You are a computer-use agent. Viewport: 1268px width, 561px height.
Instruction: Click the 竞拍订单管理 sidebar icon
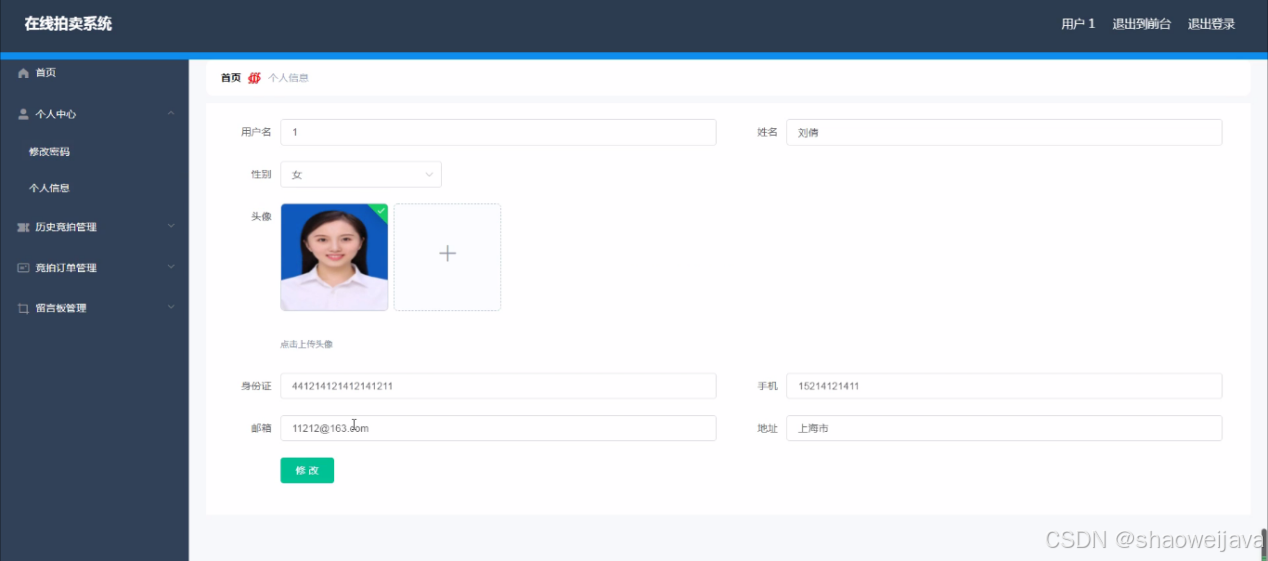click(x=24, y=268)
